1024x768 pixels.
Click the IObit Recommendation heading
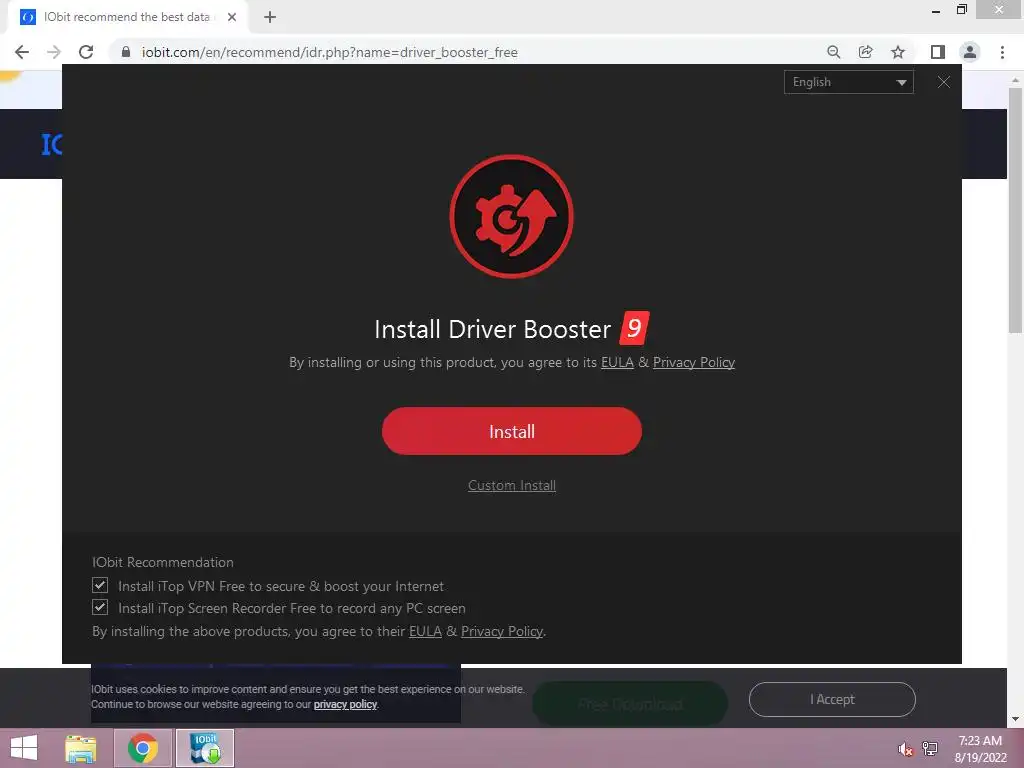163,562
